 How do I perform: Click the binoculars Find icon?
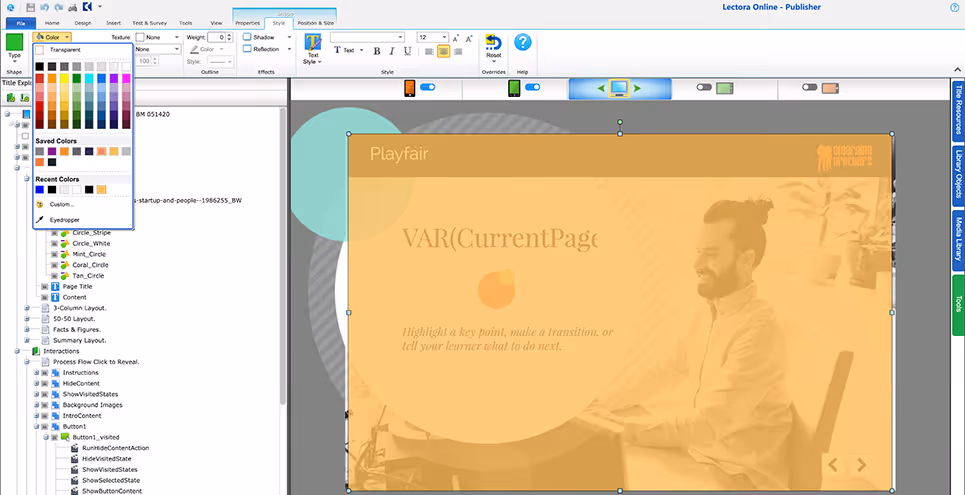pos(73,7)
